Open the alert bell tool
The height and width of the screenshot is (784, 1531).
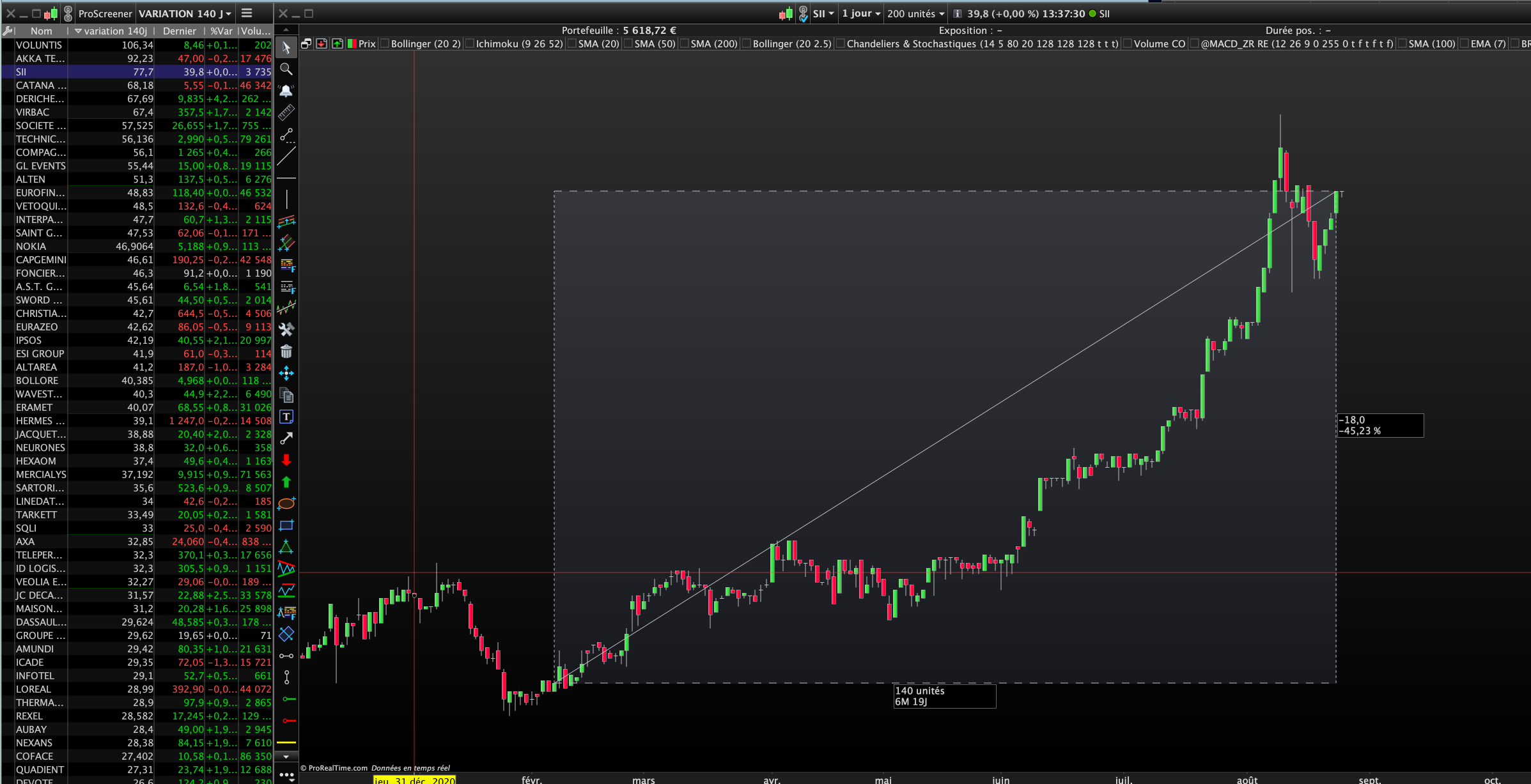pos(286,91)
